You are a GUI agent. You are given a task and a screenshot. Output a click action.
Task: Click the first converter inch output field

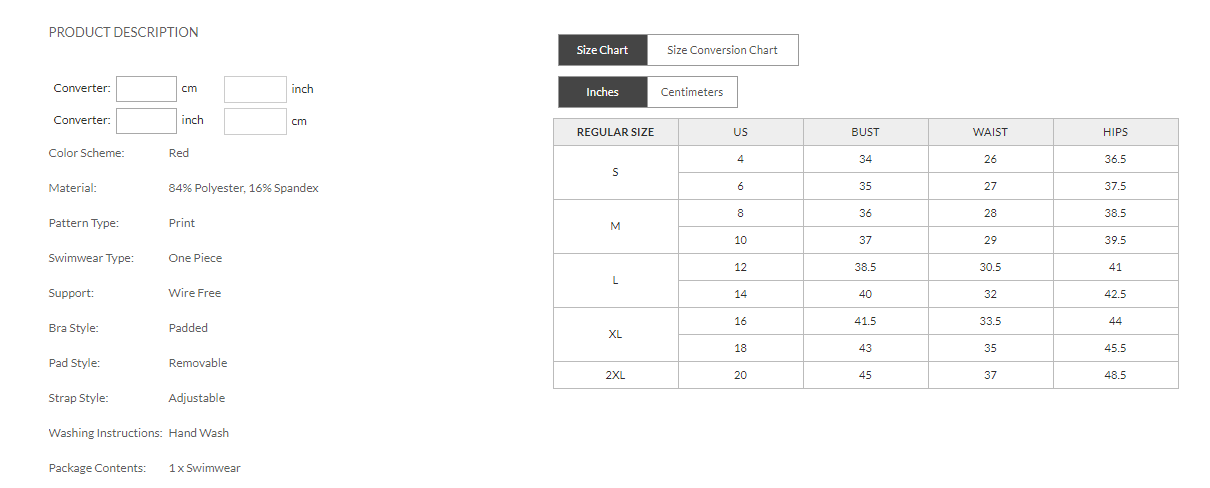[x=255, y=89]
